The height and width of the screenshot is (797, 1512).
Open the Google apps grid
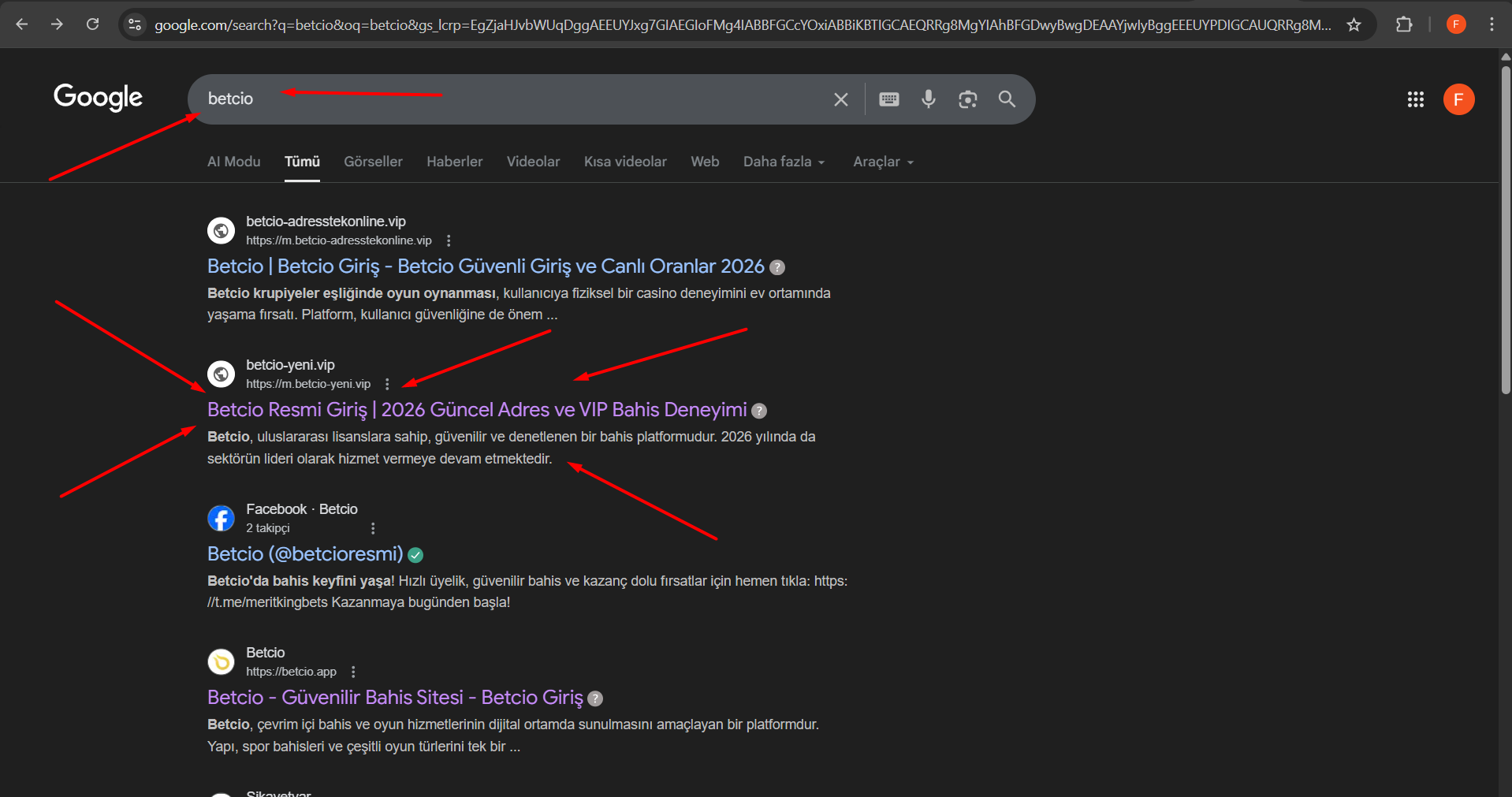tap(1416, 99)
